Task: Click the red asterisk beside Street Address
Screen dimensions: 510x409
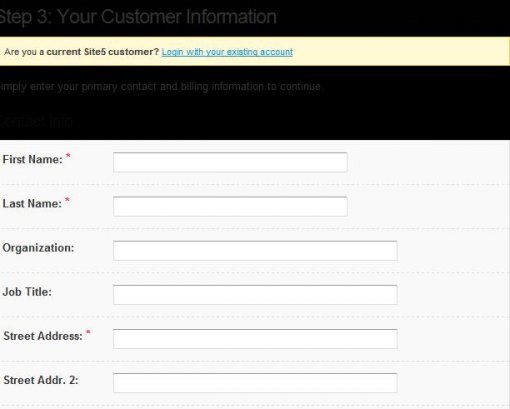Action: pos(88,332)
